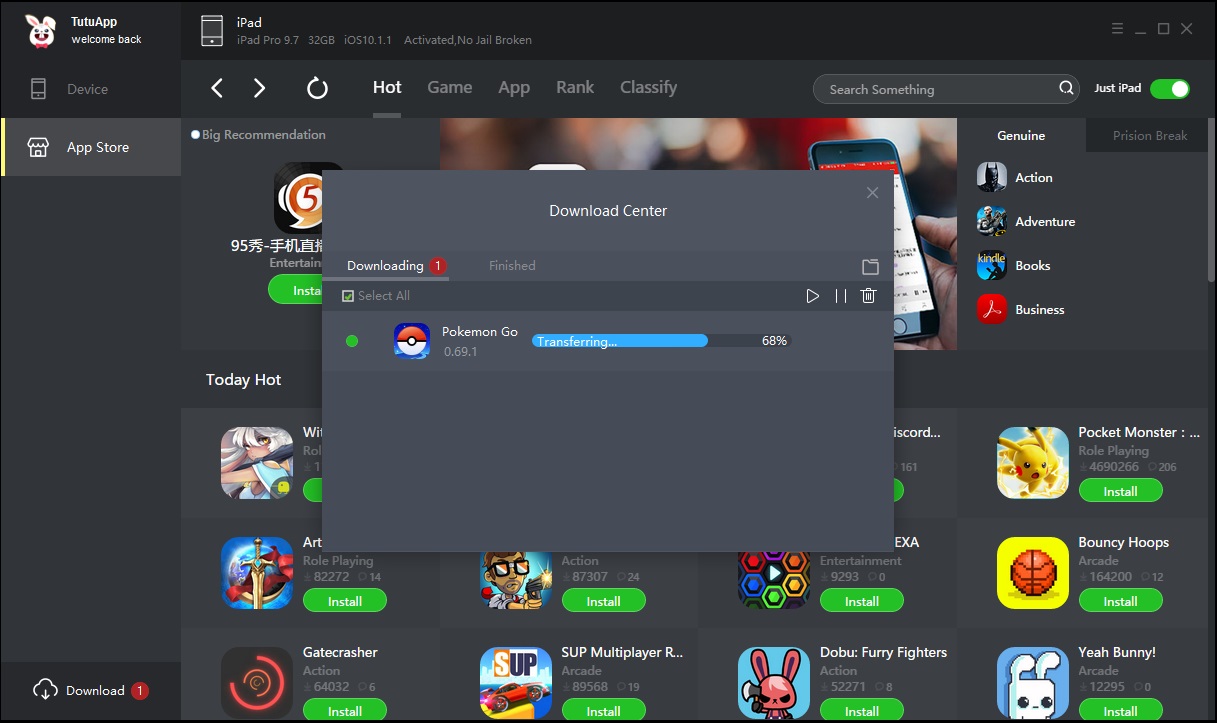The width and height of the screenshot is (1217, 723).
Task: Open the Books category Kindle icon
Action: pos(991,265)
